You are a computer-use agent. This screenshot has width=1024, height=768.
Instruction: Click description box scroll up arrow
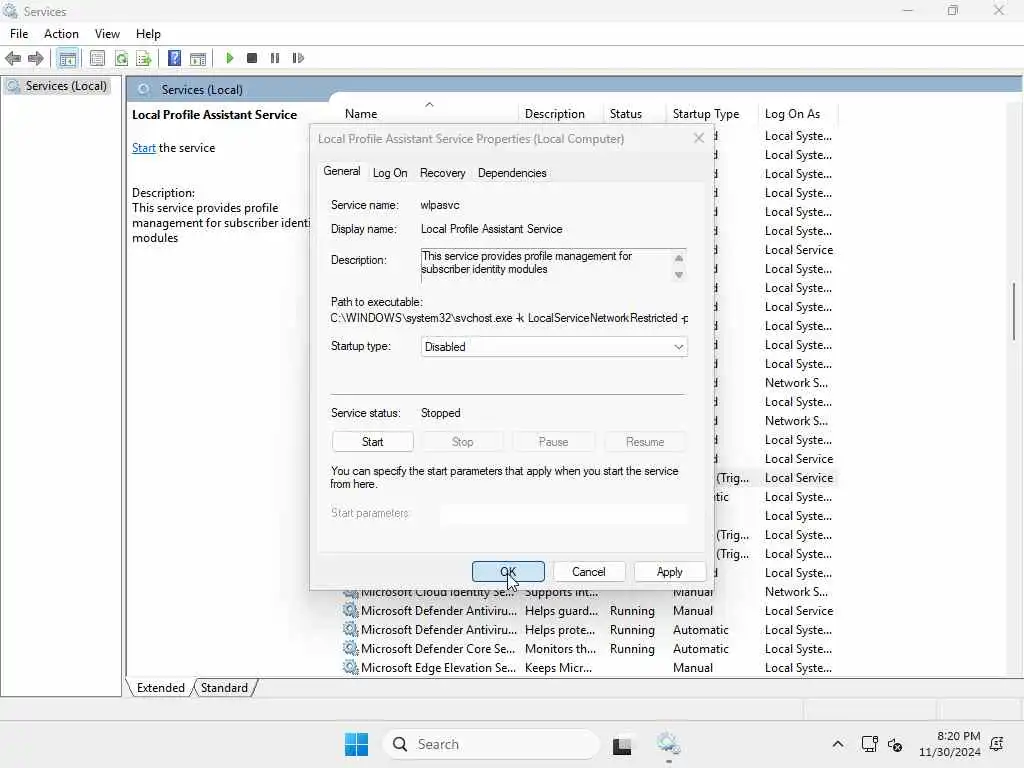(x=679, y=257)
